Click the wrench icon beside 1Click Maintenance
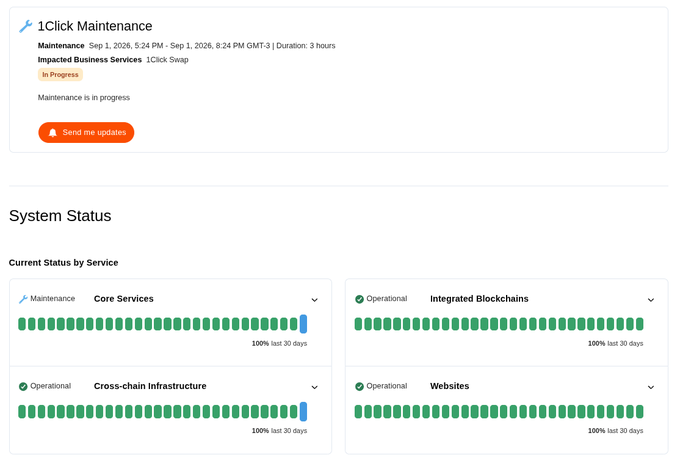Screen dimensions: 680x466 point(26,26)
